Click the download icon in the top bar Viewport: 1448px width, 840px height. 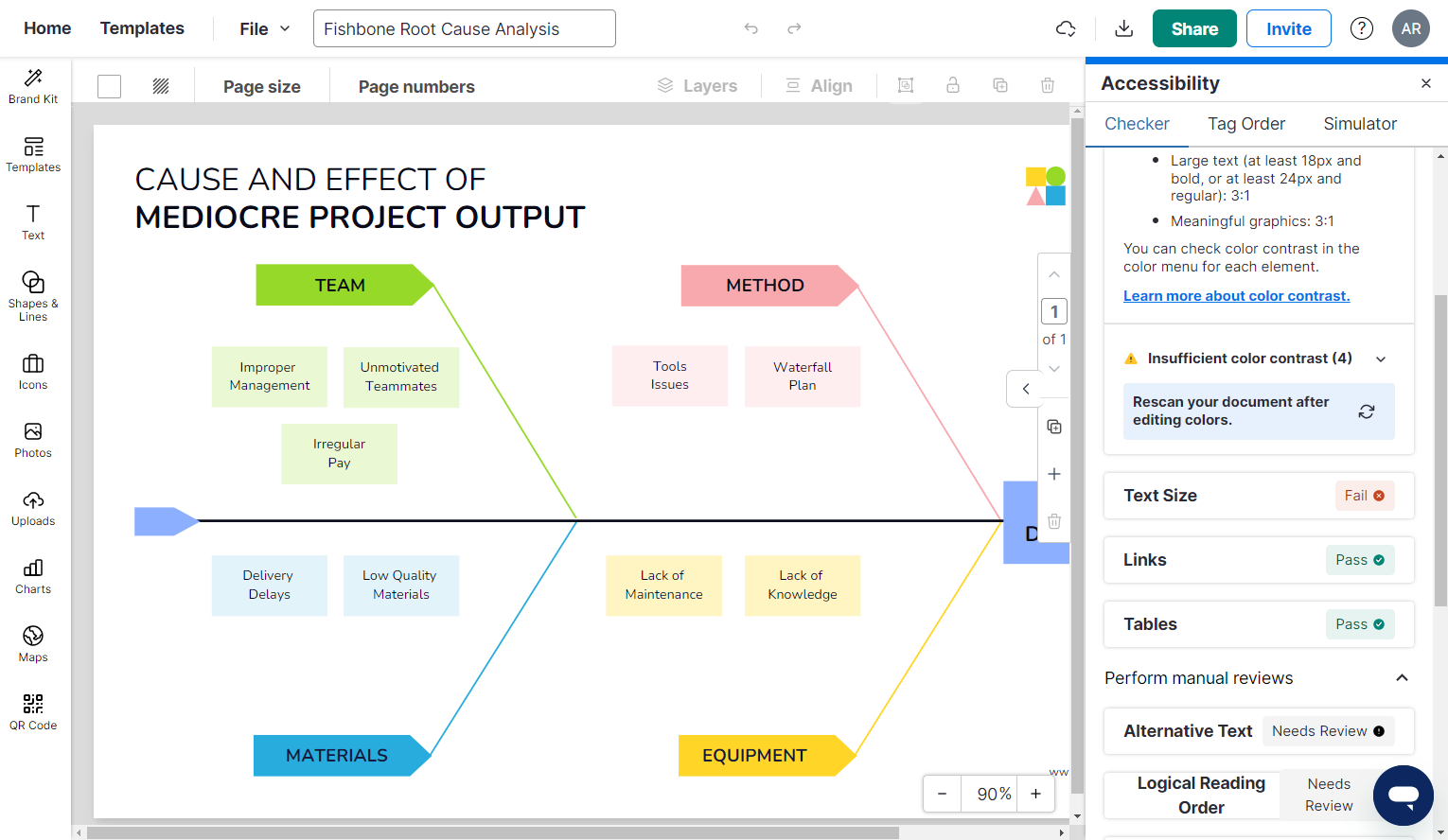tap(1122, 28)
